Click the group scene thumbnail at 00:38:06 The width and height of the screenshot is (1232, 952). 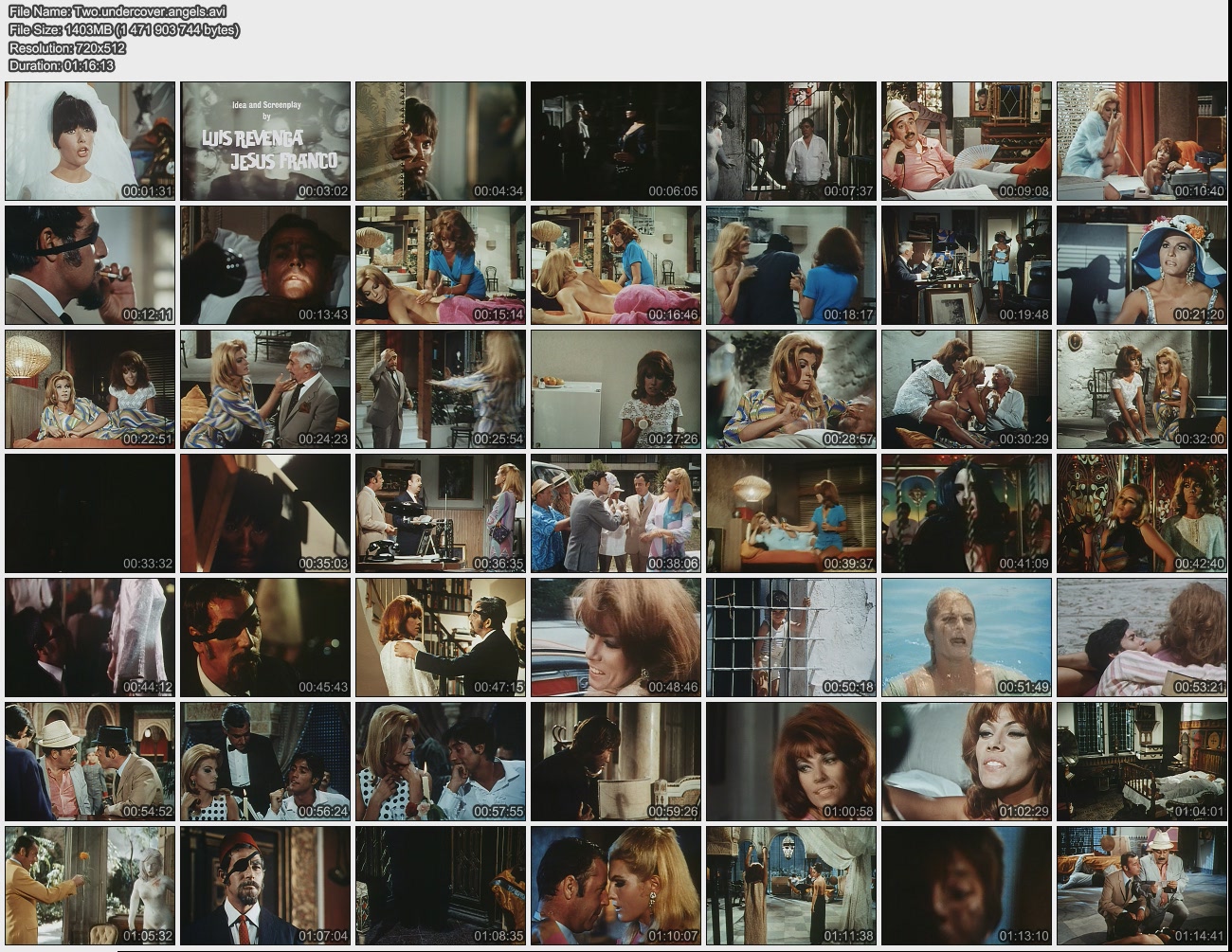pyautogui.click(x=616, y=513)
